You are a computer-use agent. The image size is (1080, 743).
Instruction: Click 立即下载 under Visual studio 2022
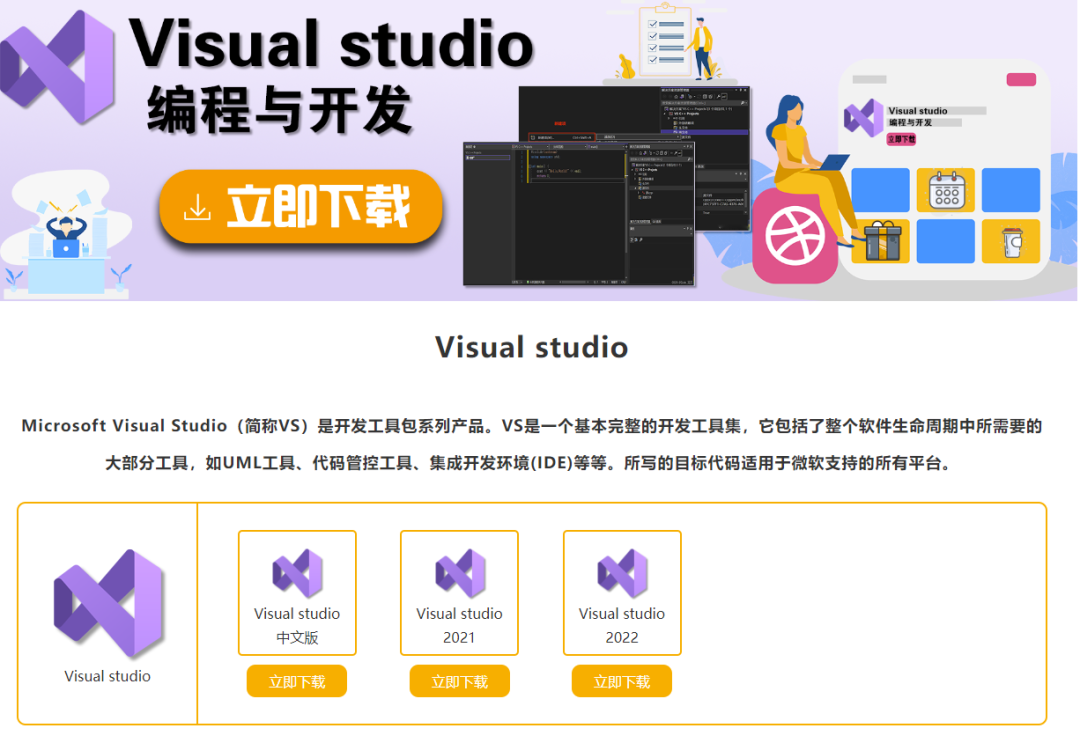(x=621, y=681)
